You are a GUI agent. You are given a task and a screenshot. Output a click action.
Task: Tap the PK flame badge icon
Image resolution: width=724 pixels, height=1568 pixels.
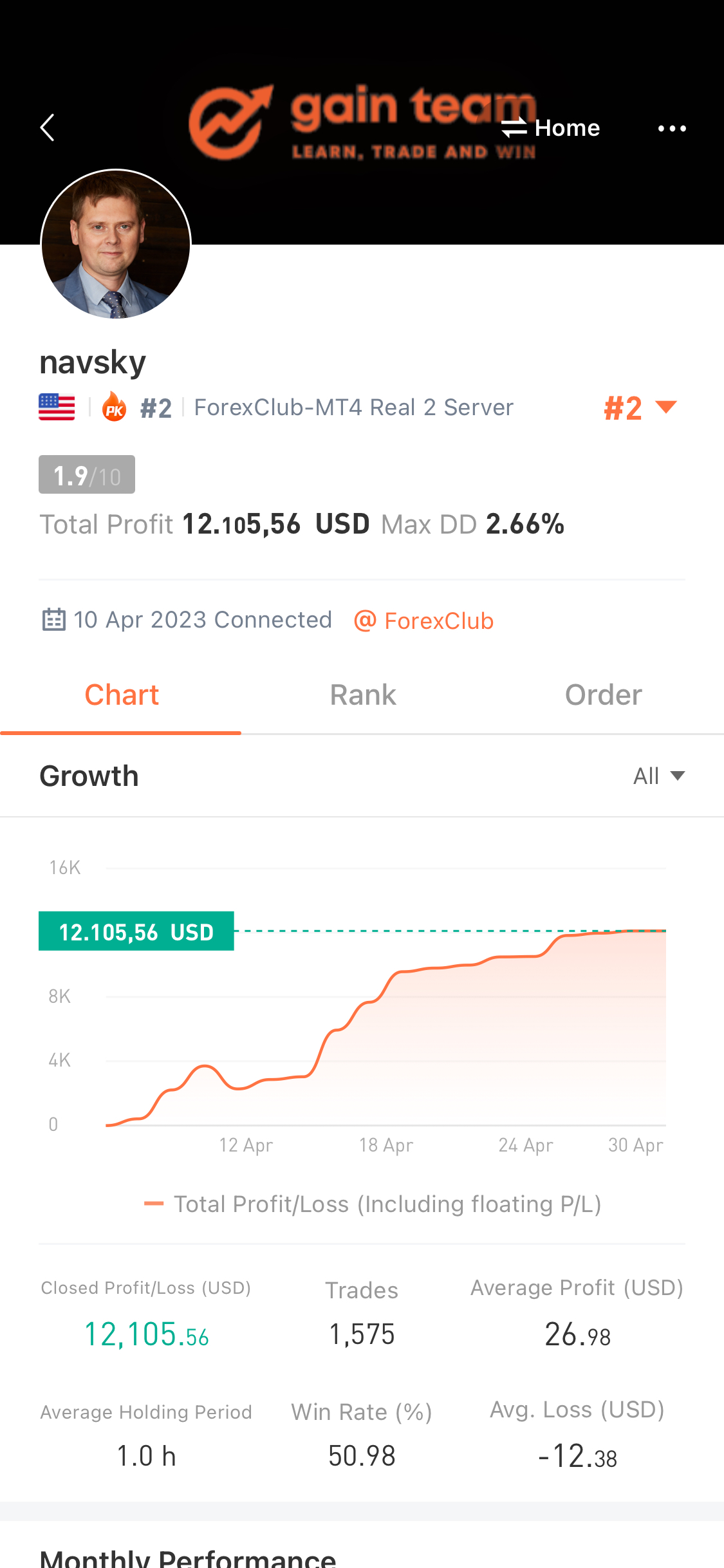tap(115, 407)
